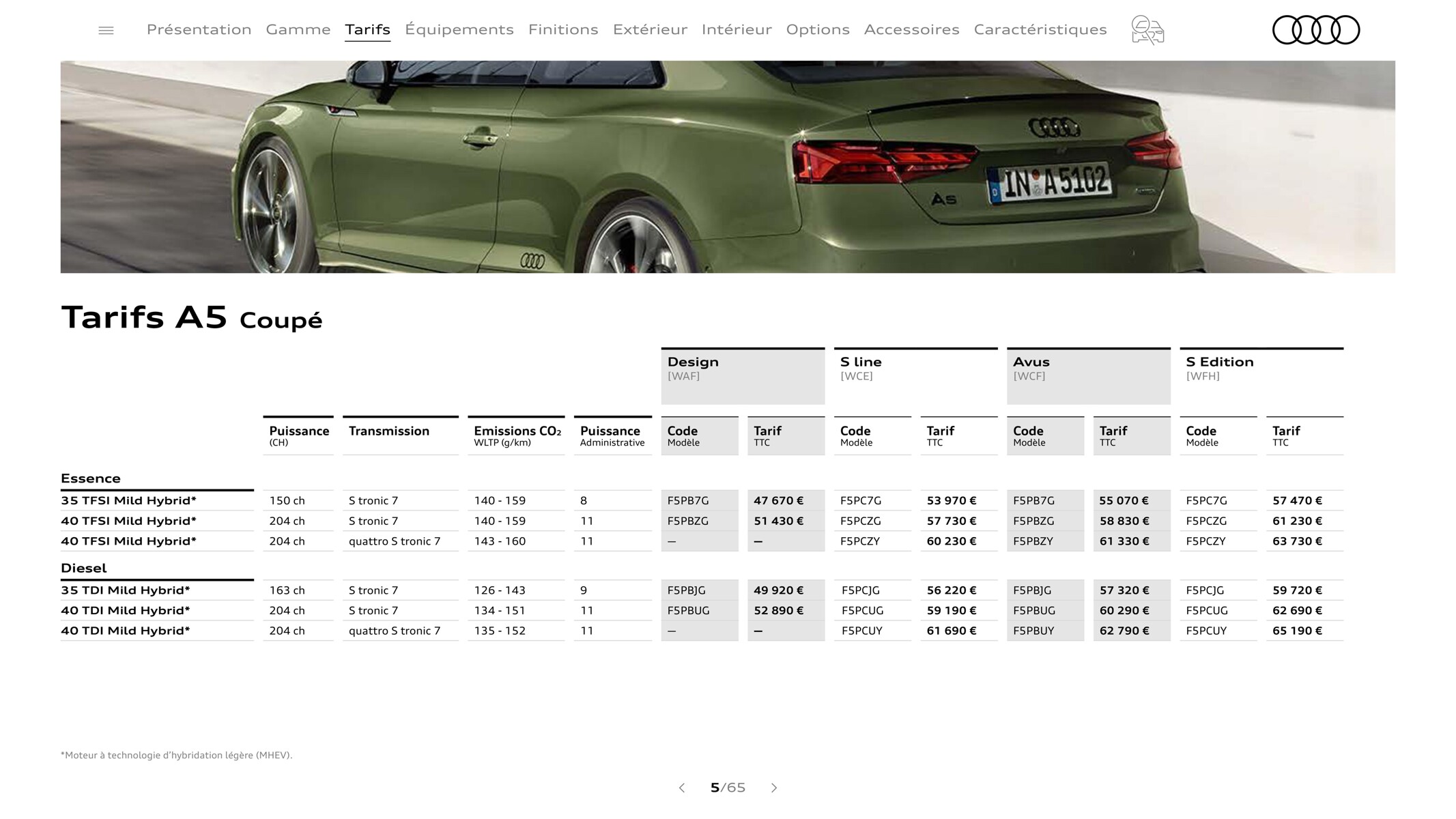Go to the Options section
Viewport: 1456px width, 819px height.
(818, 29)
